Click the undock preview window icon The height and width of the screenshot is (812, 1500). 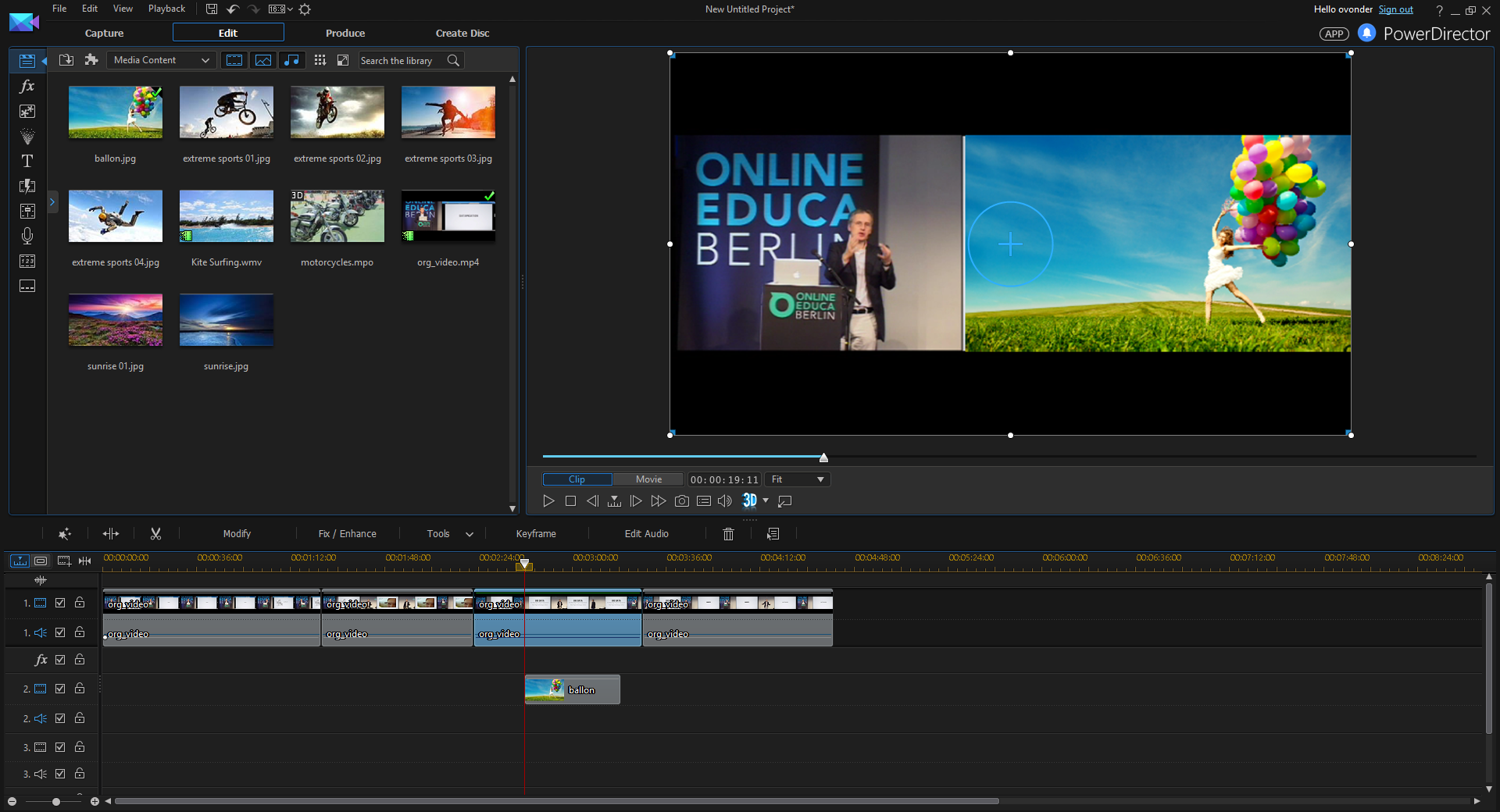tap(785, 500)
